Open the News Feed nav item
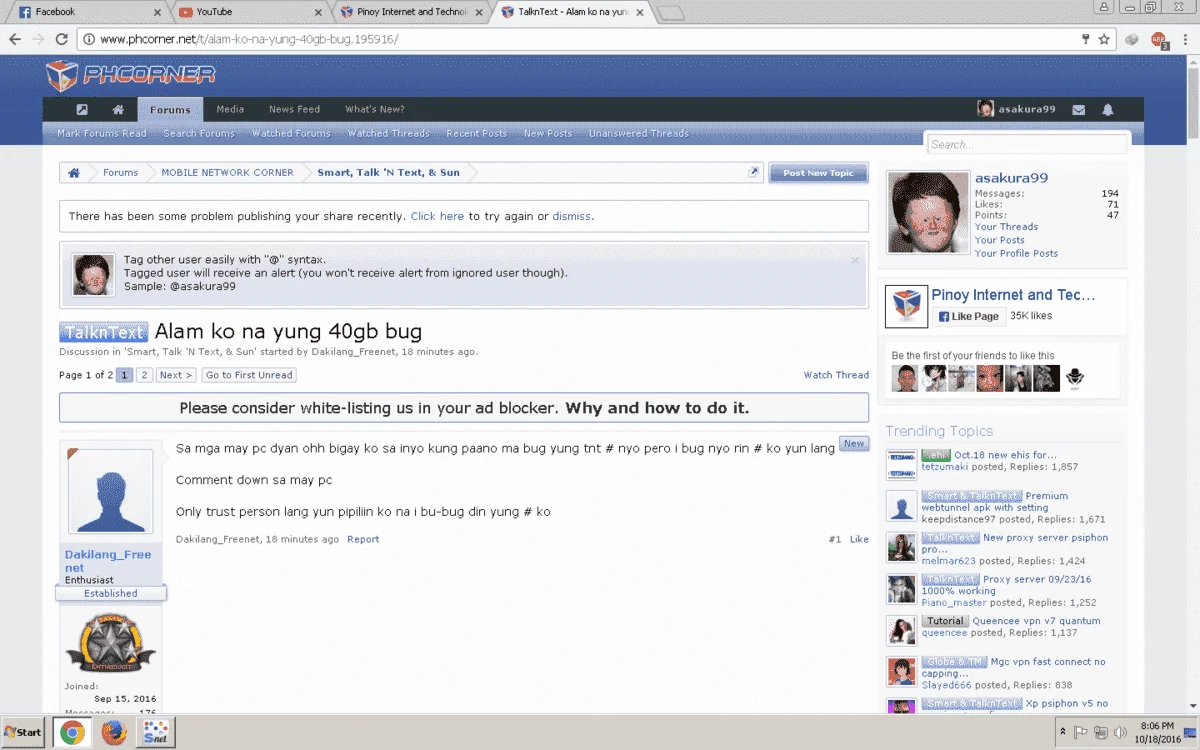The height and width of the screenshot is (750, 1200). pos(294,110)
